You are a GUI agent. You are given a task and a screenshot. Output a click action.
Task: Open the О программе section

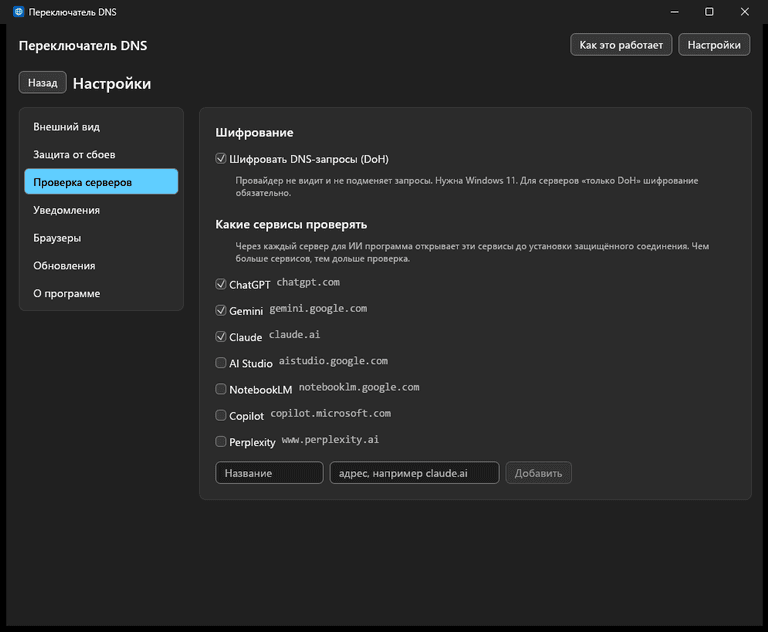click(101, 293)
